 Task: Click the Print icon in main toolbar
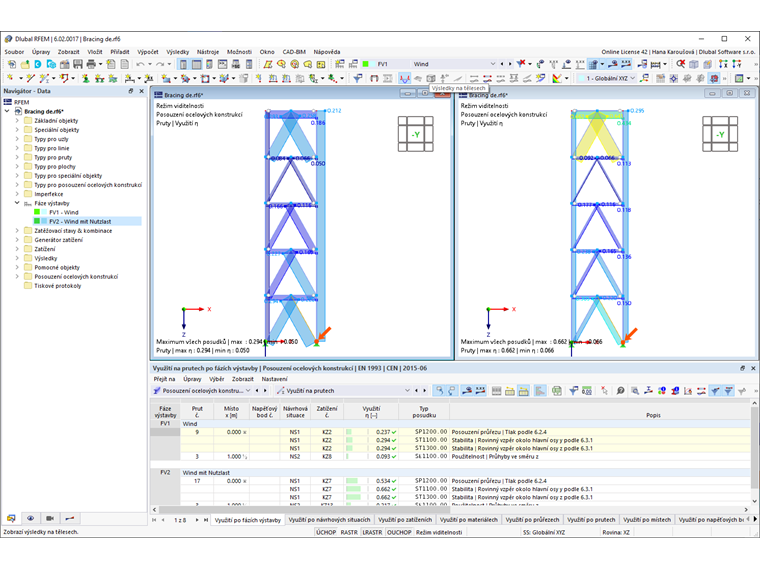(x=91, y=64)
